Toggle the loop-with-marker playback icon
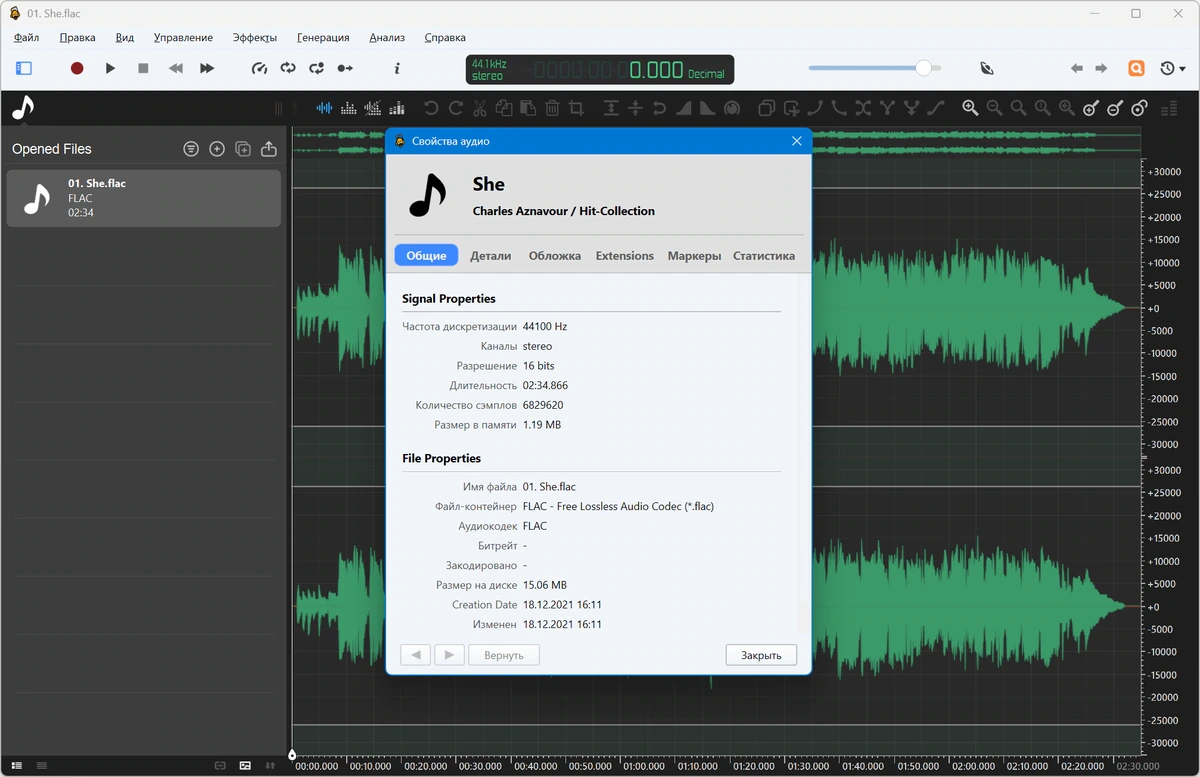Viewport: 1200px width, 777px height. [x=317, y=68]
